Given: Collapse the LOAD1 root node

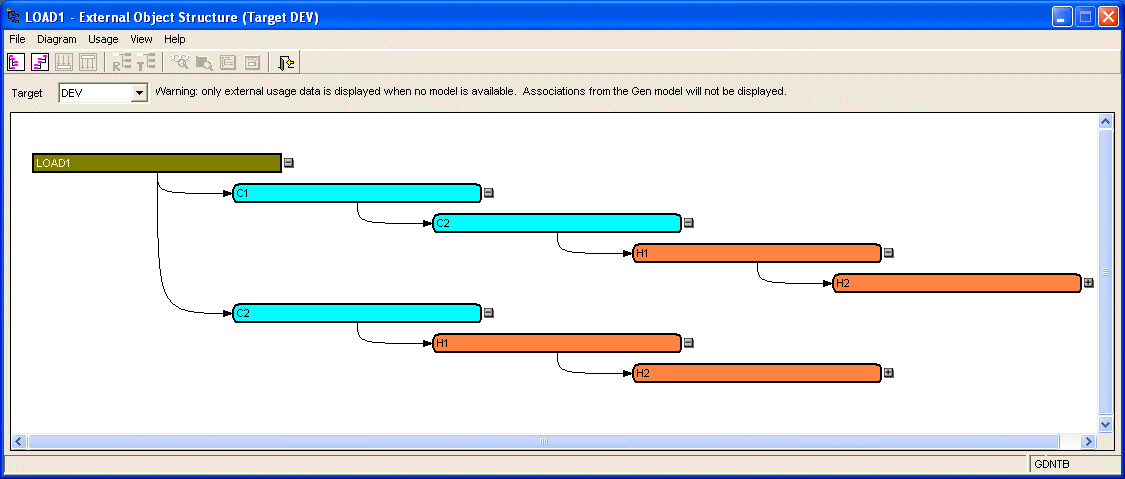Looking at the screenshot, I should point(288,163).
